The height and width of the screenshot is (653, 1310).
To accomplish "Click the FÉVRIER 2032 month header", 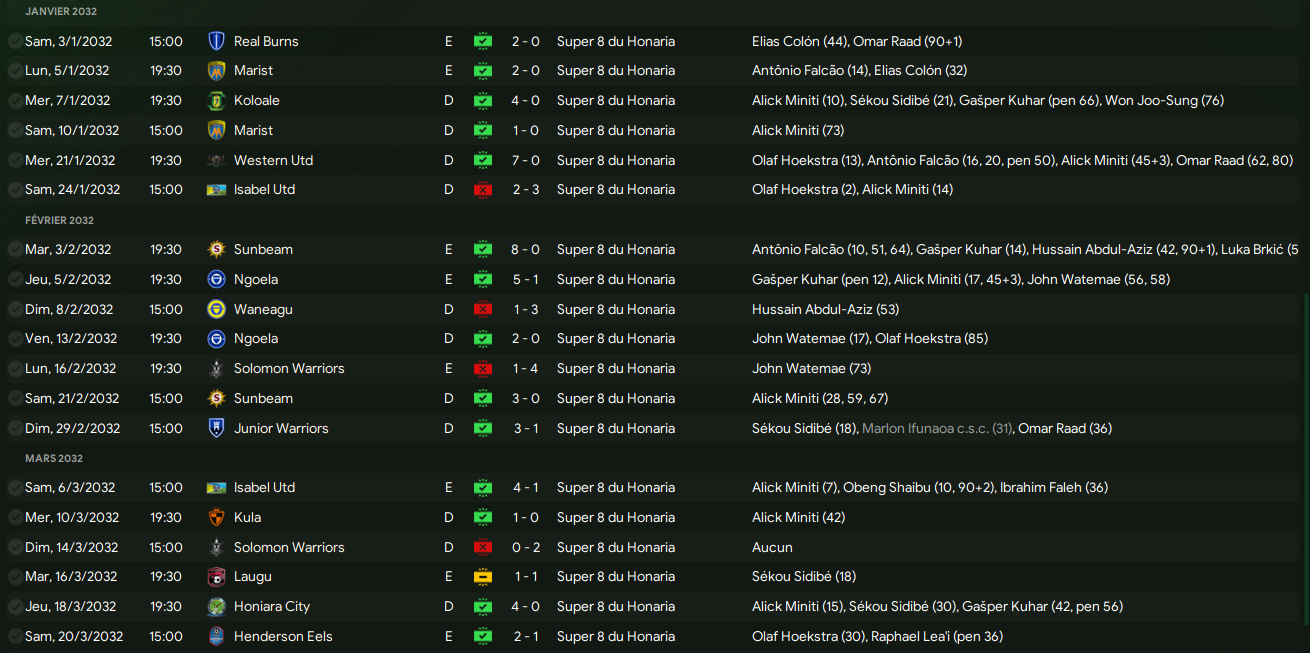I will pos(59,220).
